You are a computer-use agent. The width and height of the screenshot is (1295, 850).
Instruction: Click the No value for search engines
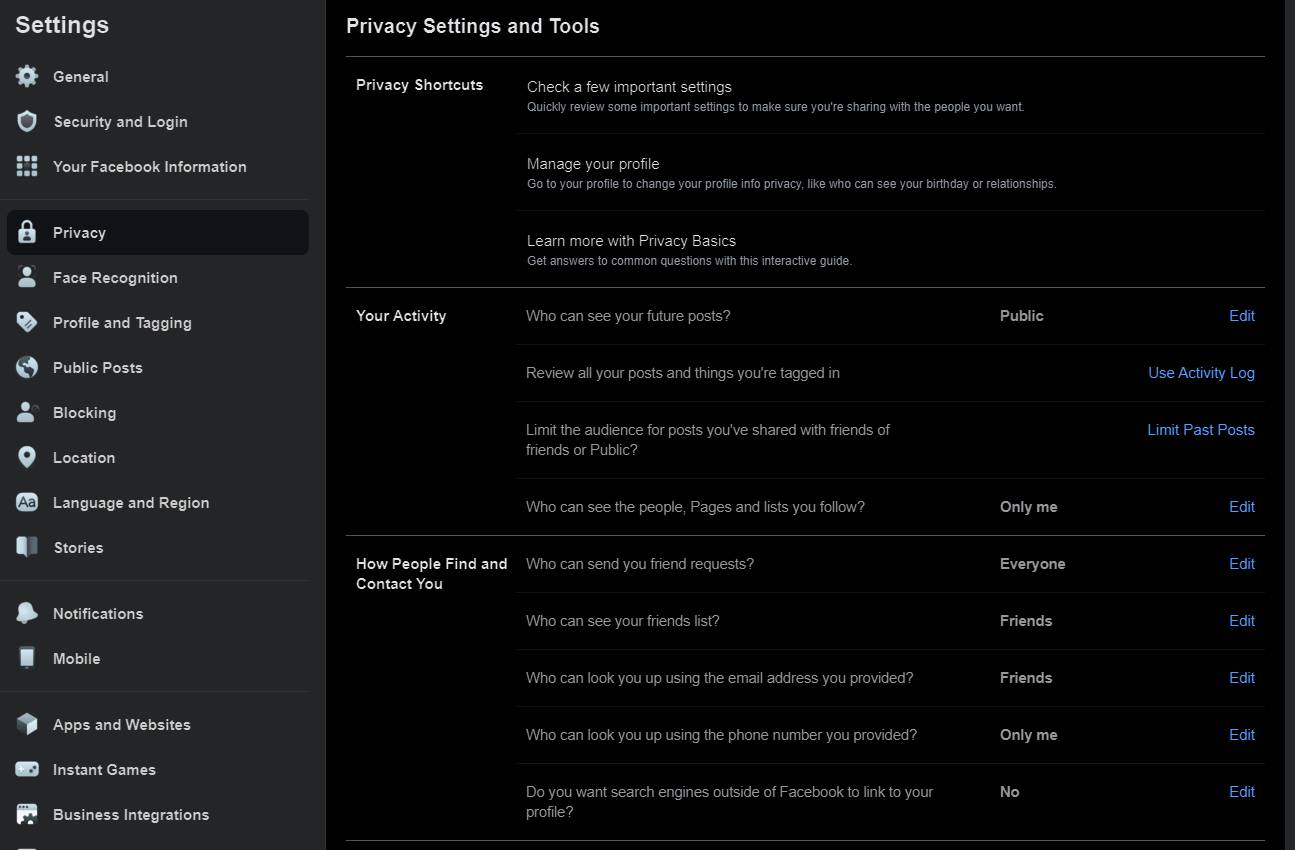tap(1009, 791)
